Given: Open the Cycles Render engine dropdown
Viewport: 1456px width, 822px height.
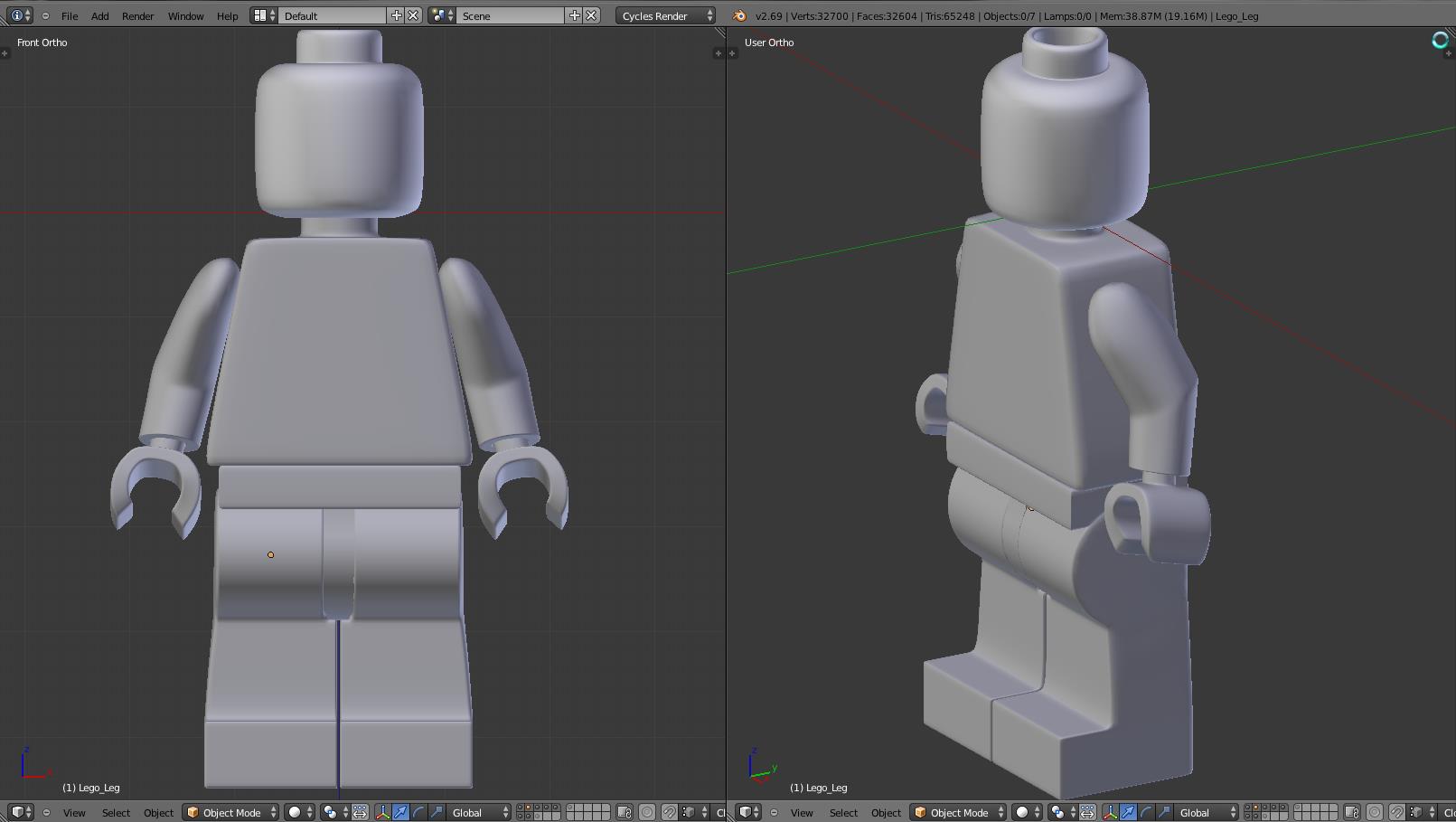Looking at the screenshot, I should point(665,15).
